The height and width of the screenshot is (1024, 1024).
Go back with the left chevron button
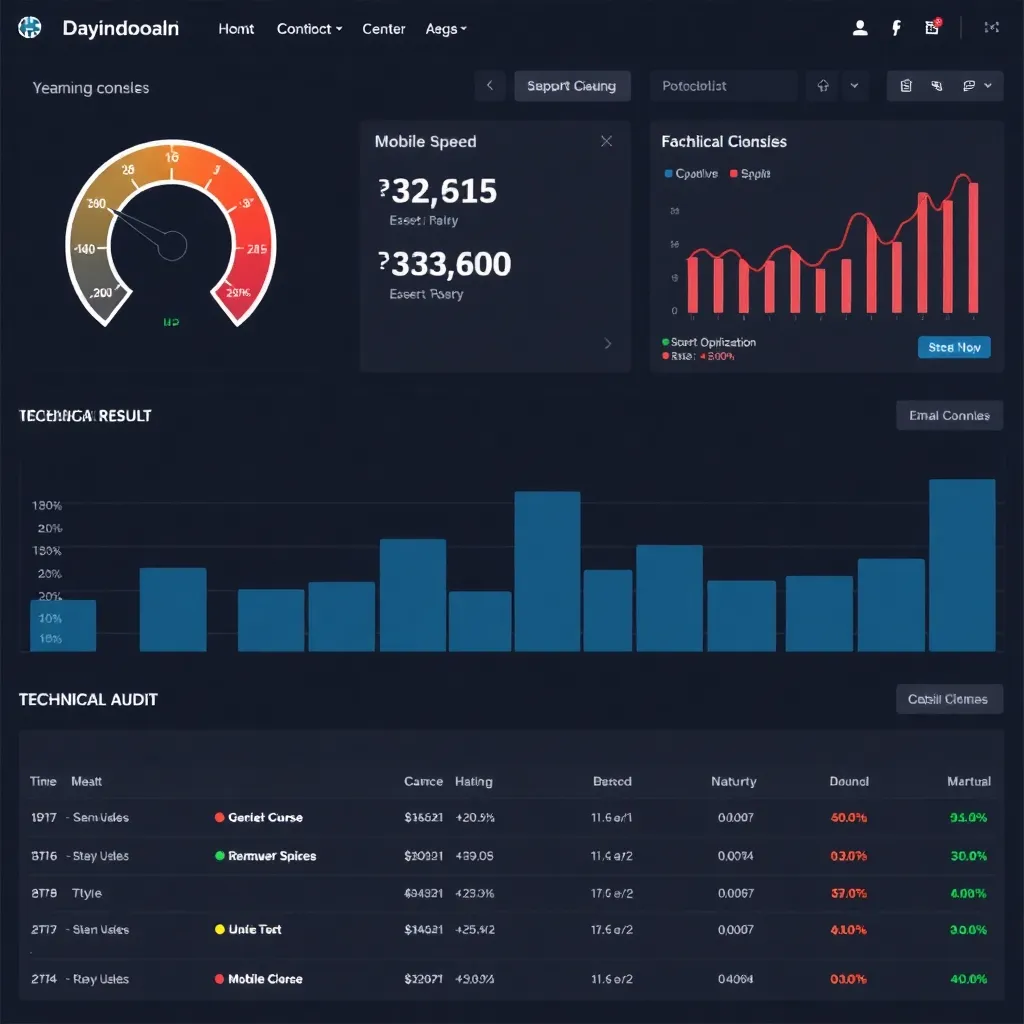[x=490, y=86]
